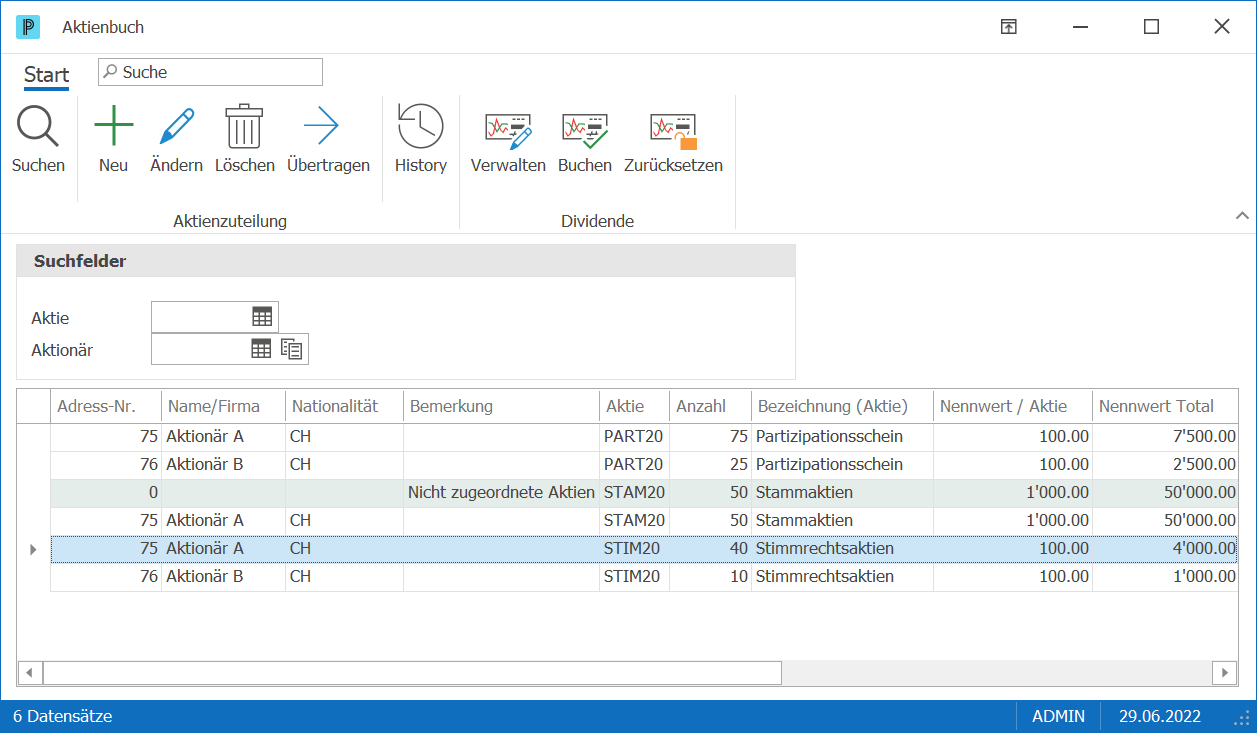The height and width of the screenshot is (733, 1257).
Task: Click the horizontal scrollbar left arrow
Action: [30, 672]
